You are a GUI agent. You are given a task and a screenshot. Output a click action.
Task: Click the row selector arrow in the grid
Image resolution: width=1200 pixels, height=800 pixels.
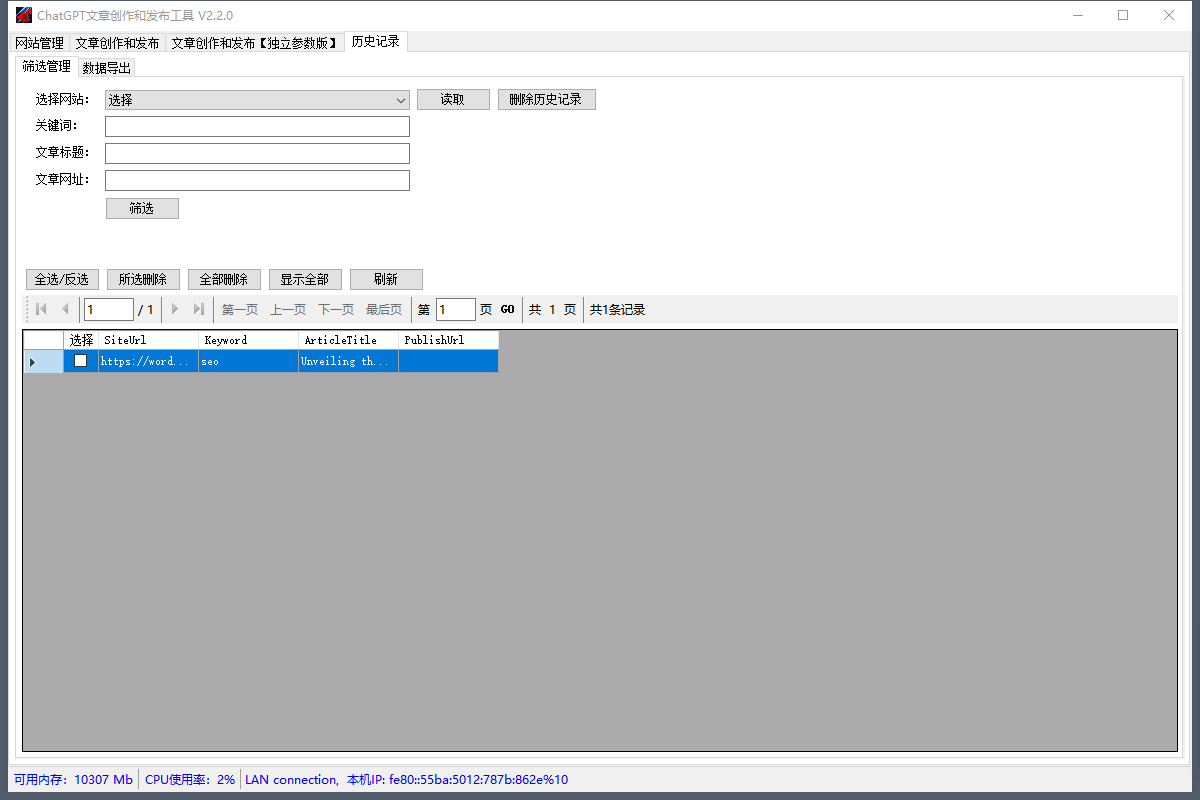tap(33, 362)
